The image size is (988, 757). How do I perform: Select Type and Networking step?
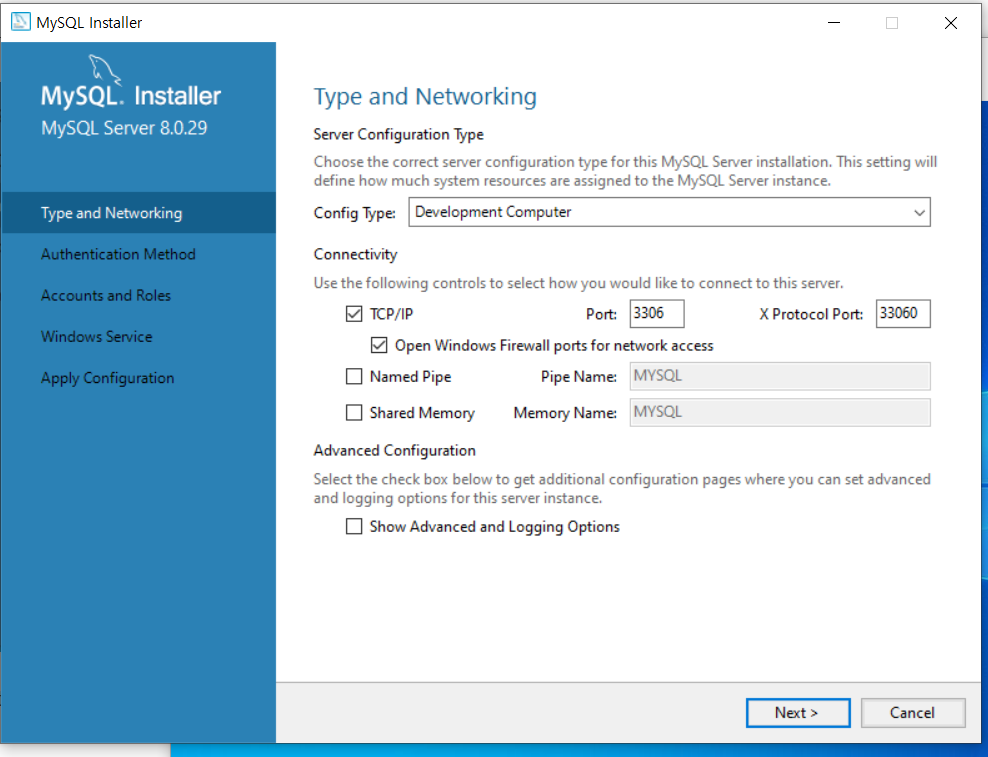[138, 213]
